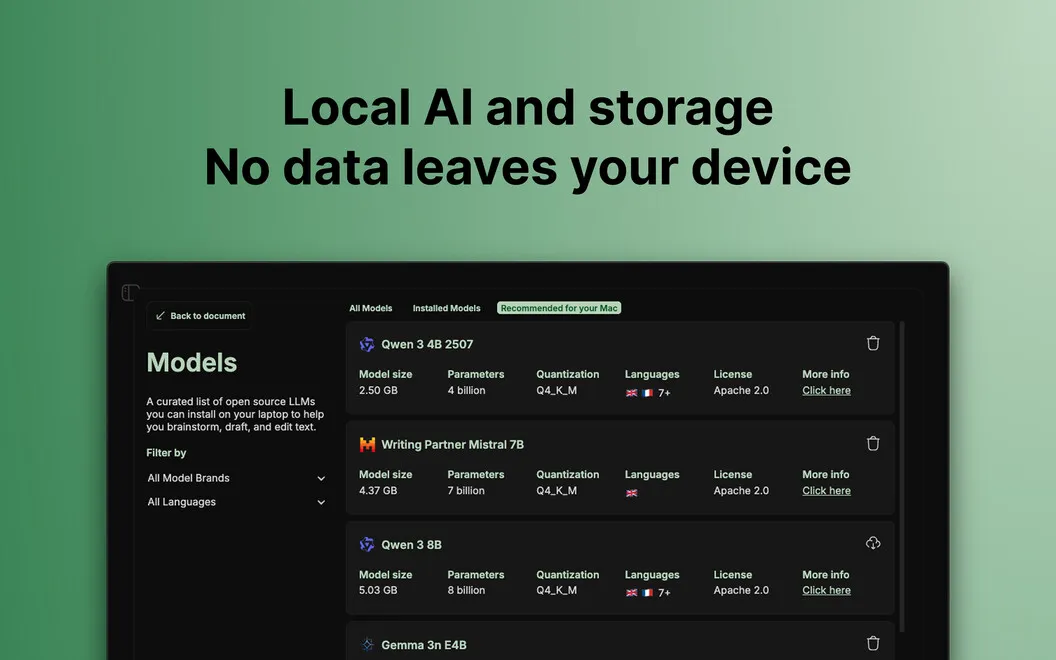
Task: Toggle the sidebar panel icon
Action: click(x=130, y=292)
